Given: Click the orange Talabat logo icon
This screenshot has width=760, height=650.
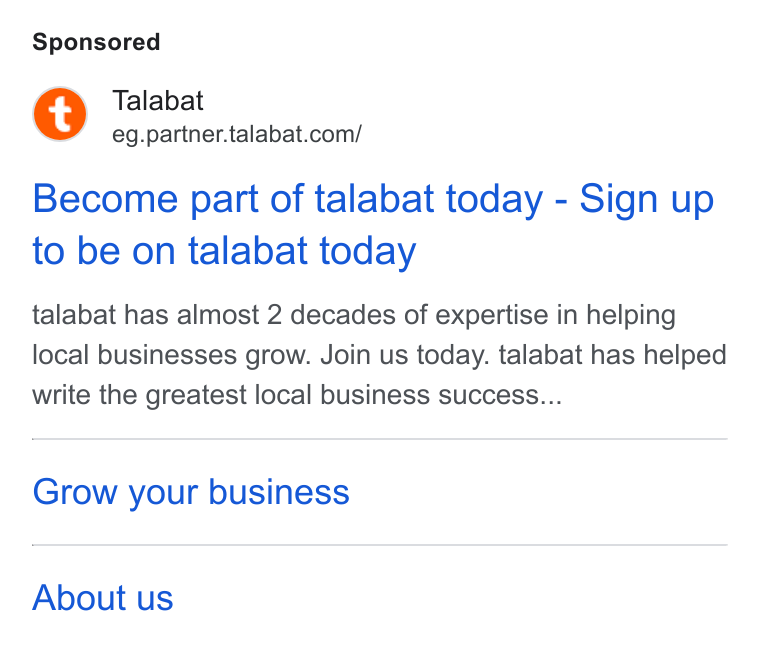Looking at the screenshot, I should coord(60,114).
